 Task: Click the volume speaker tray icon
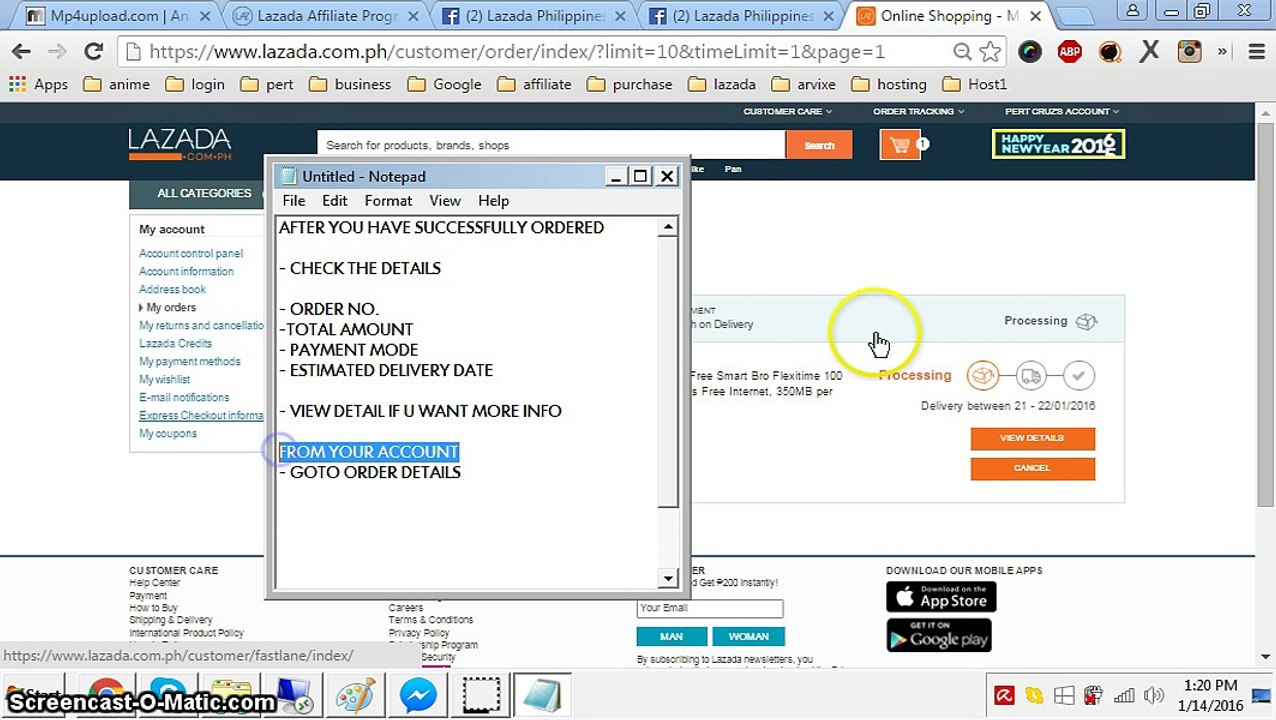pos(1153,696)
